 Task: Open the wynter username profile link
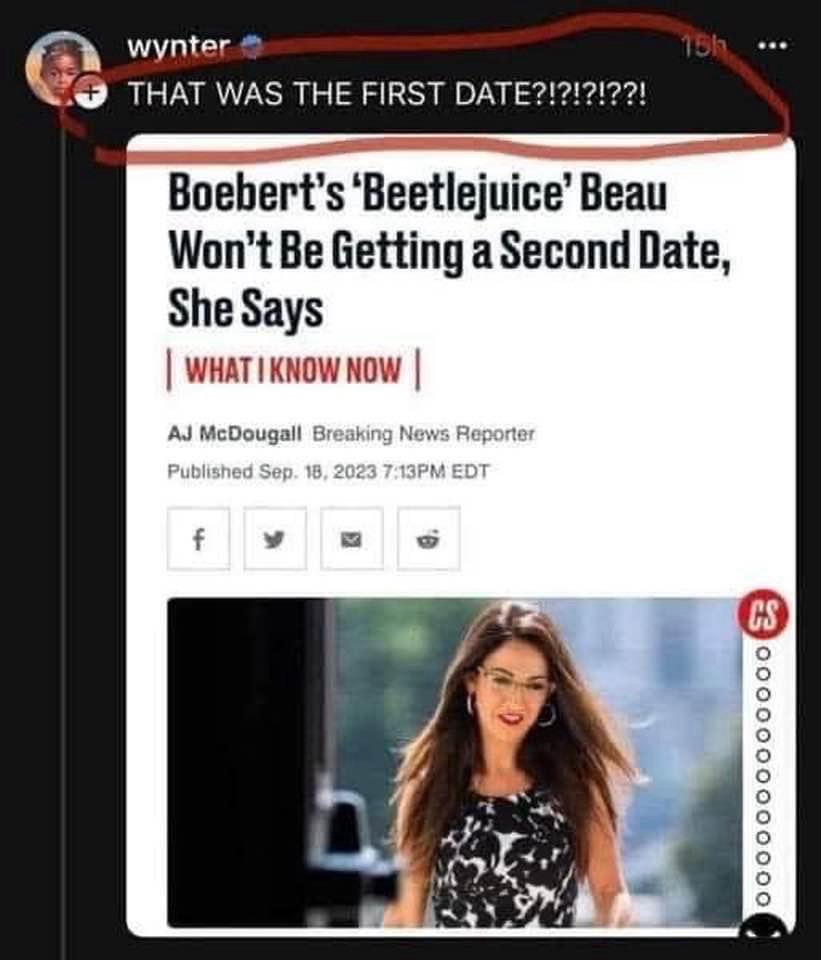pyautogui.click(x=179, y=46)
